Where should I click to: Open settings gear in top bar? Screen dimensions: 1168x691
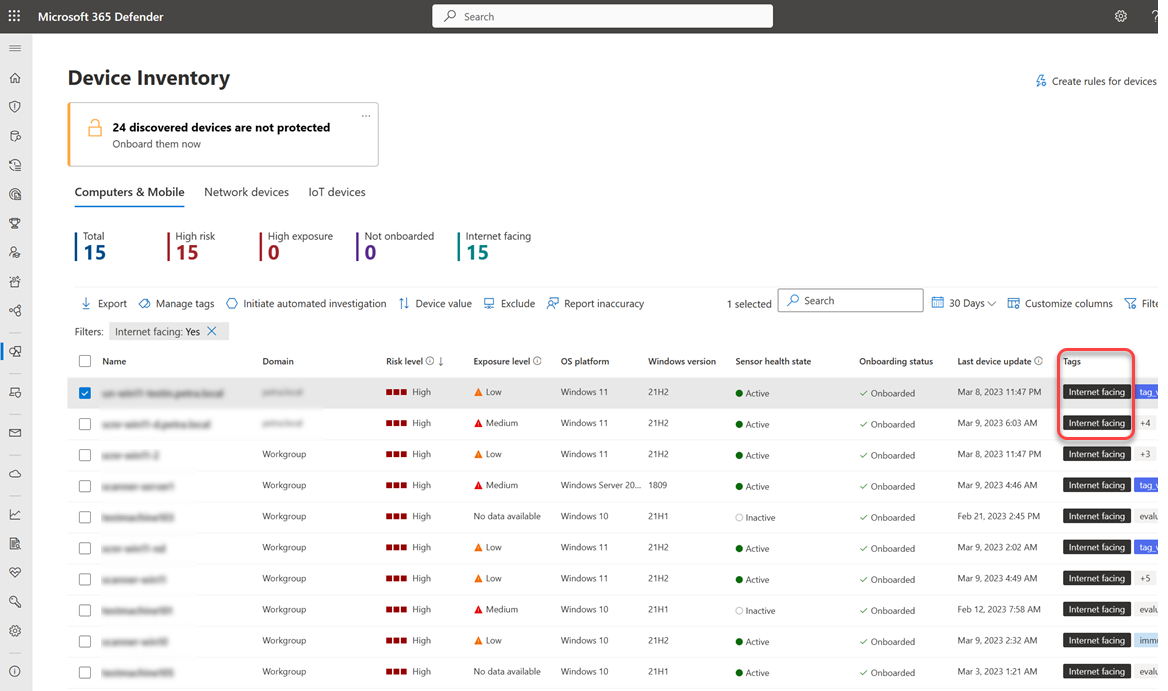point(1120,16)
